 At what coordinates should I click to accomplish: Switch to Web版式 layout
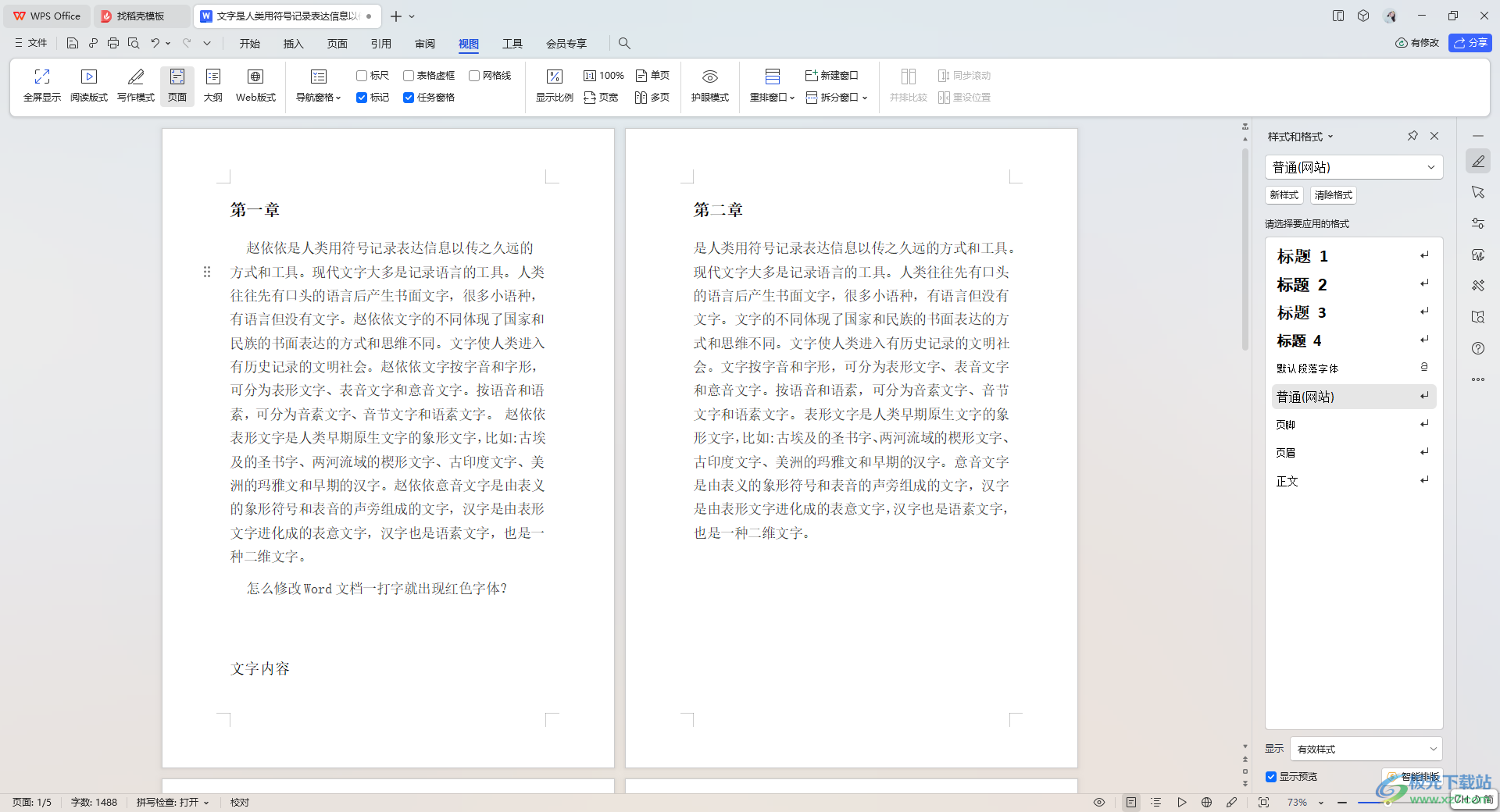point(255,85)
